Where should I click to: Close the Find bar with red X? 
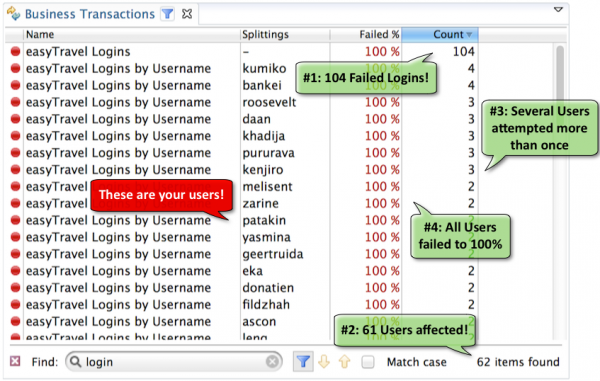point(15,361)
